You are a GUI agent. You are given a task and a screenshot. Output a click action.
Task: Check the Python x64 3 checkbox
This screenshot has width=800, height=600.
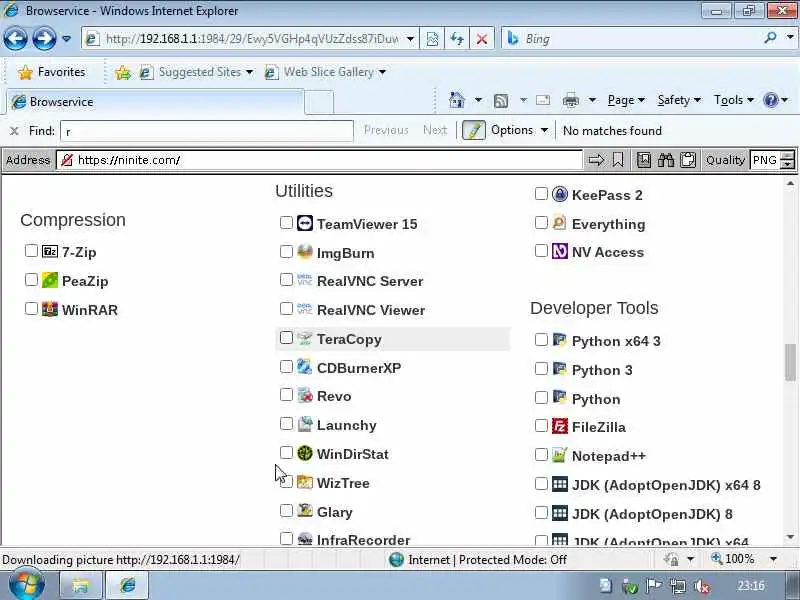[x=541, y=340]
